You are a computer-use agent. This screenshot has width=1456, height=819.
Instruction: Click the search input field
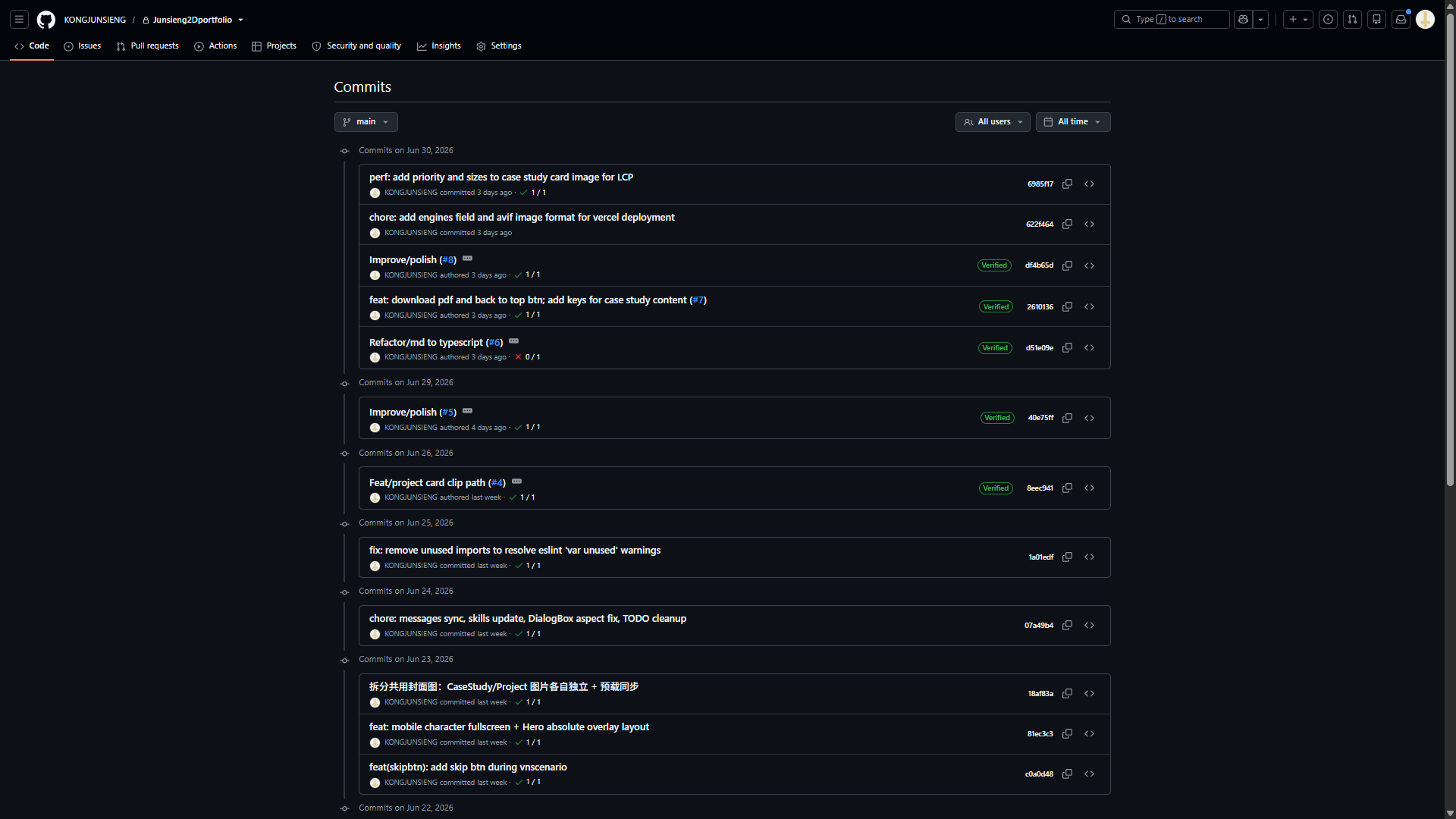coord(1171,20)
